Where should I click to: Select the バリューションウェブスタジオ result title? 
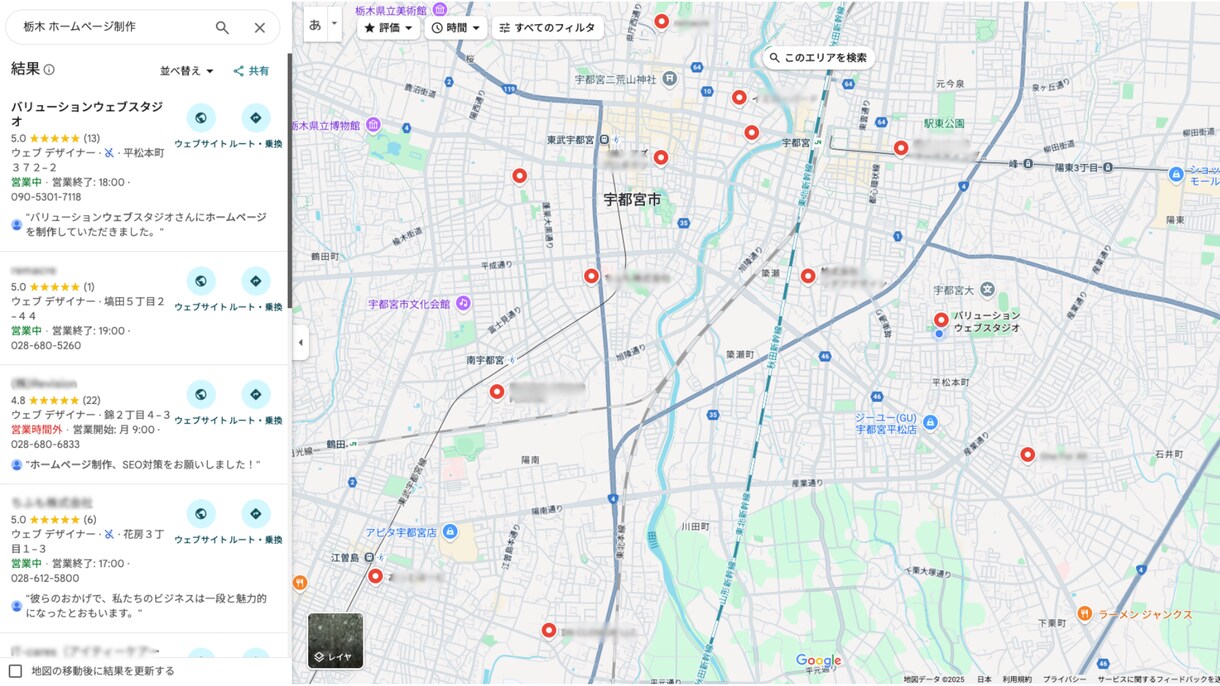point(87,113)
